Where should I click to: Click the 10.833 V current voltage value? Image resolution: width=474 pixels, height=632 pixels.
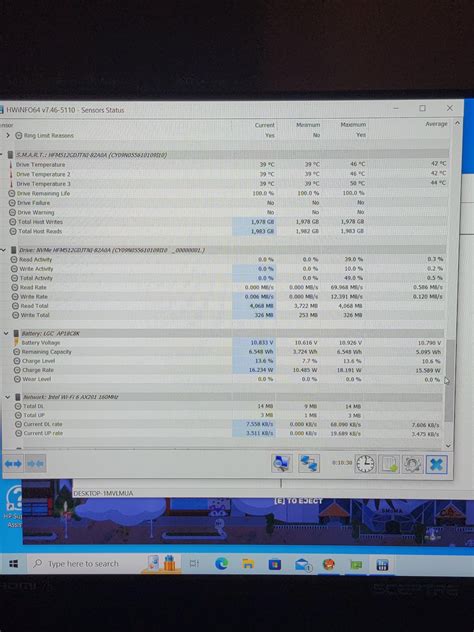click(262, 343)
